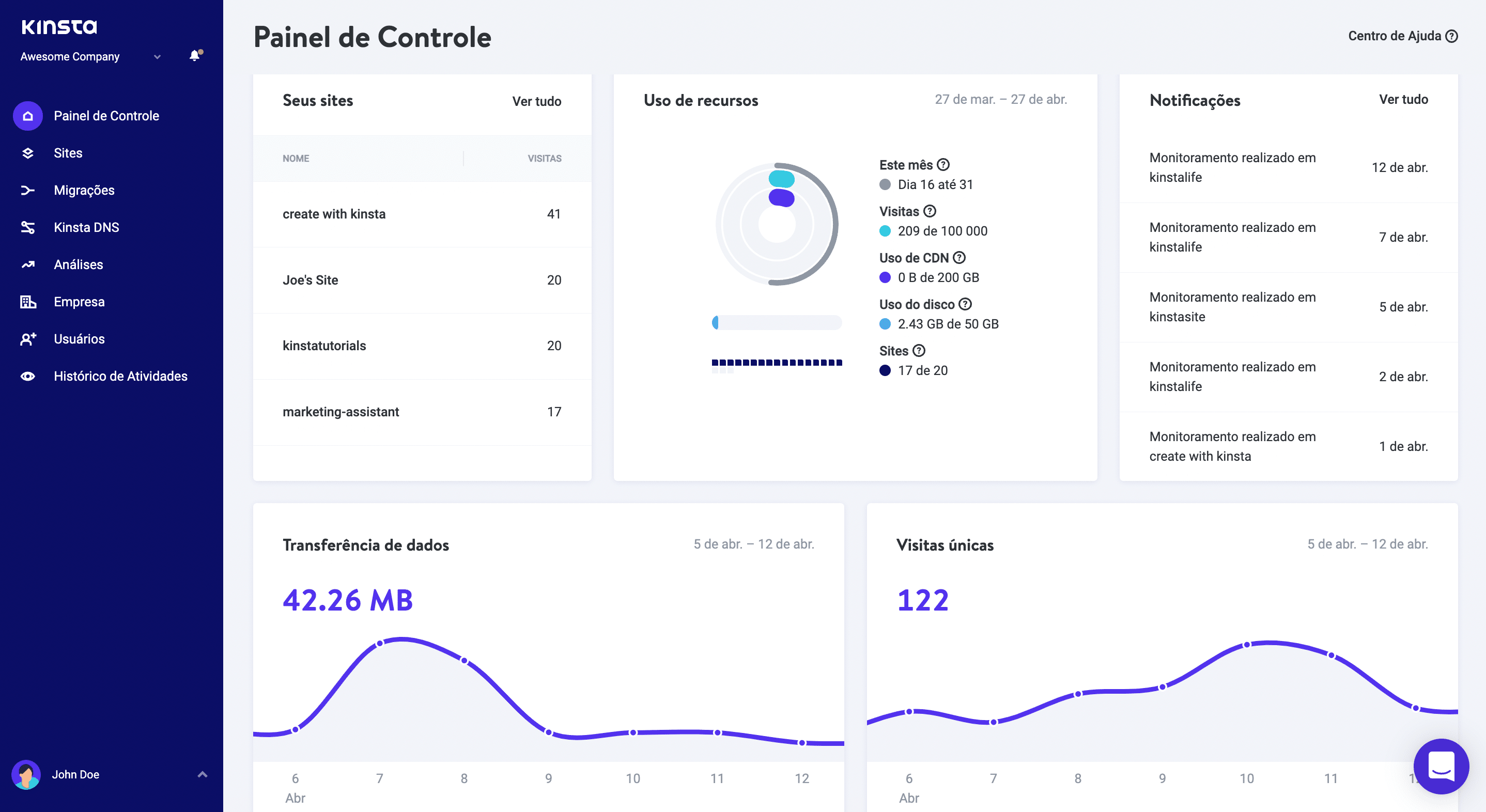Click the Kinsta logo
Viewport: 1486px width, 812px height.
click(59, 26)
